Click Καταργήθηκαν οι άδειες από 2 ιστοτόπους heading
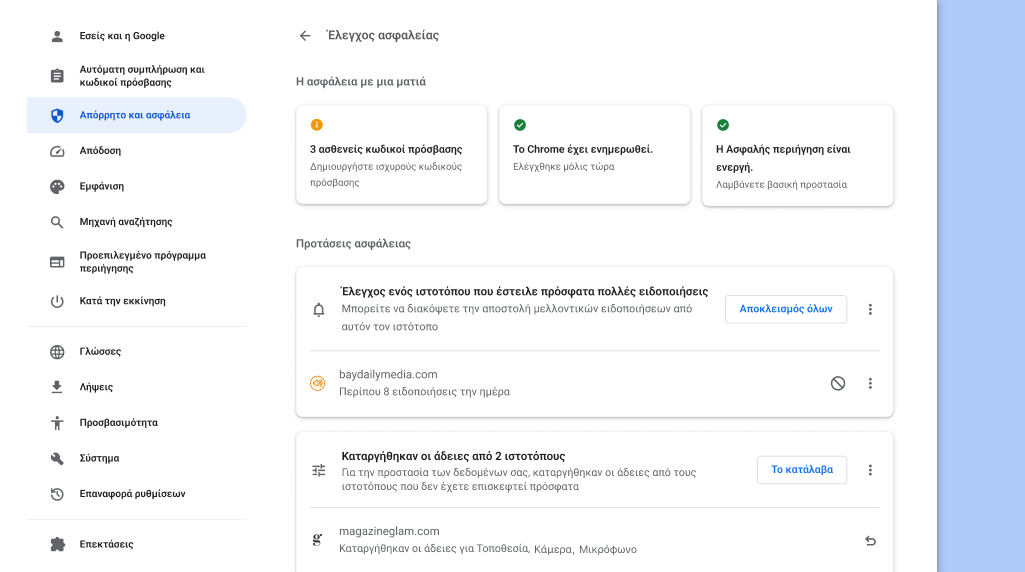Viewport: 1025px width, 572px height. [453, 456]
